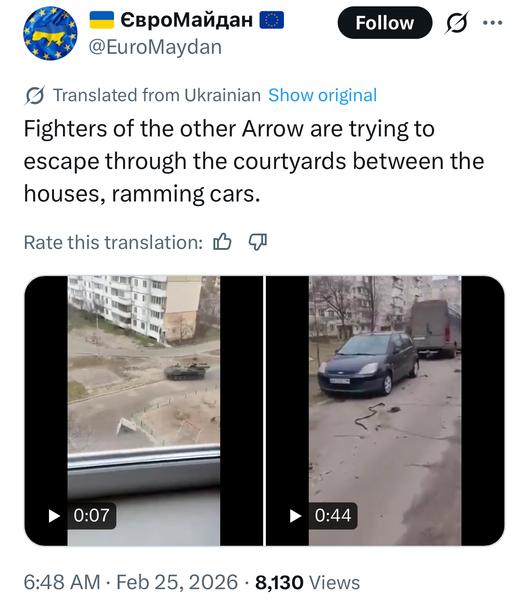Click the ЄвроМайдан display name
This screenshot has width=529, height=600.
pos(187,20)
